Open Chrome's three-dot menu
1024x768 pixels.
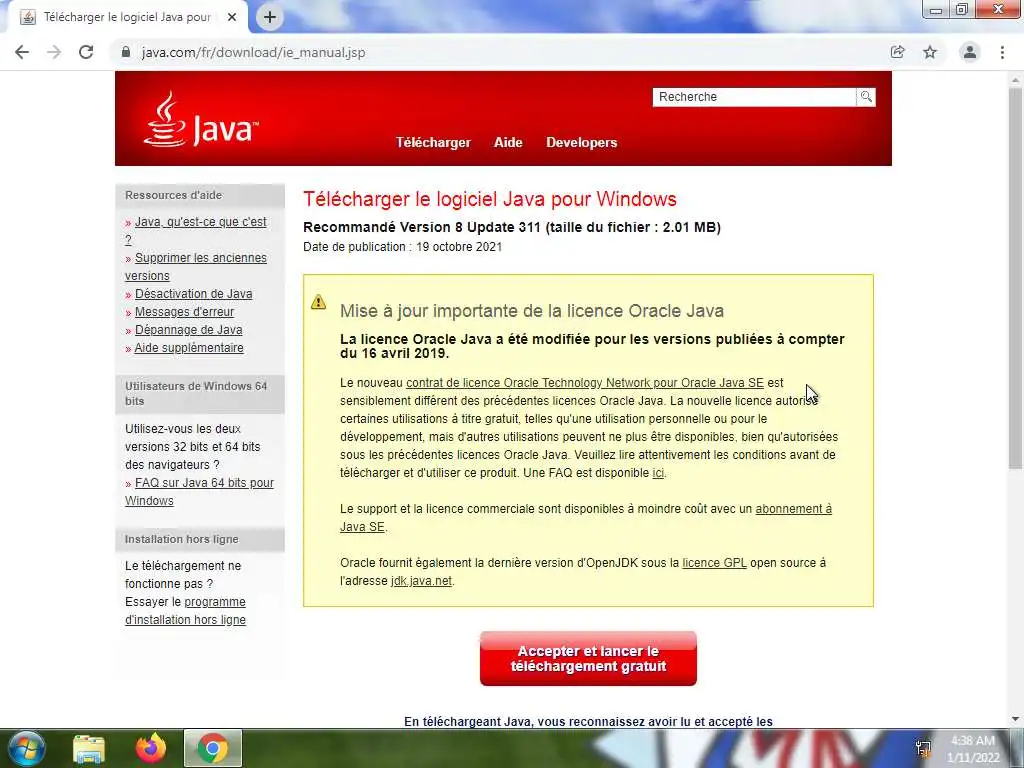pos(1002,52)
